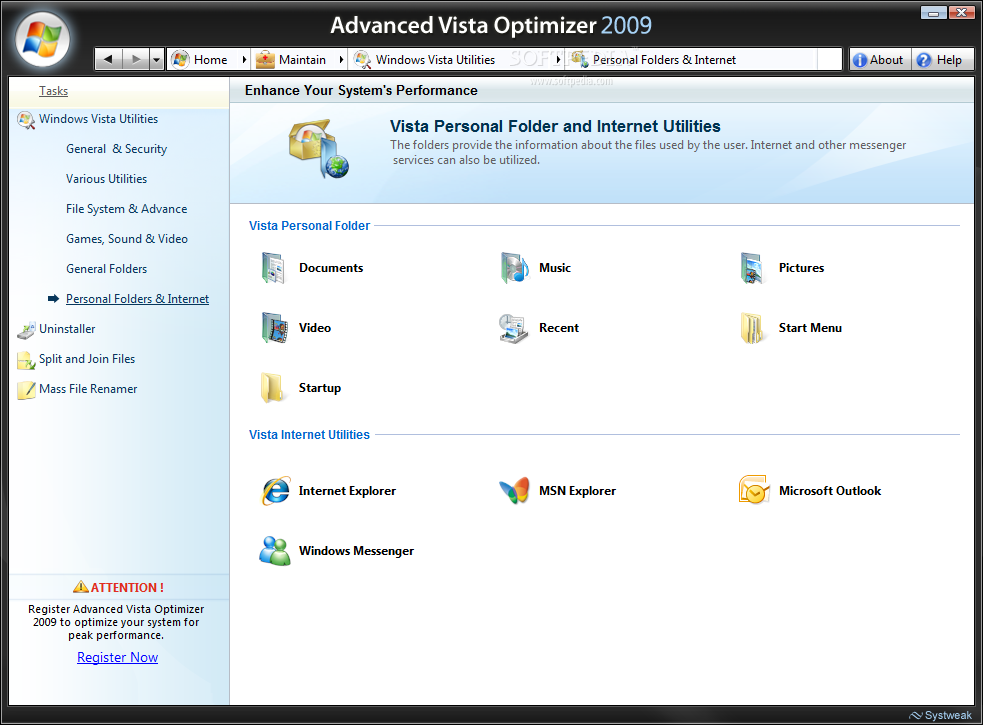983x725 pixels.
Task: Click the Home breadcrumb icon
Action: point(181,60)
